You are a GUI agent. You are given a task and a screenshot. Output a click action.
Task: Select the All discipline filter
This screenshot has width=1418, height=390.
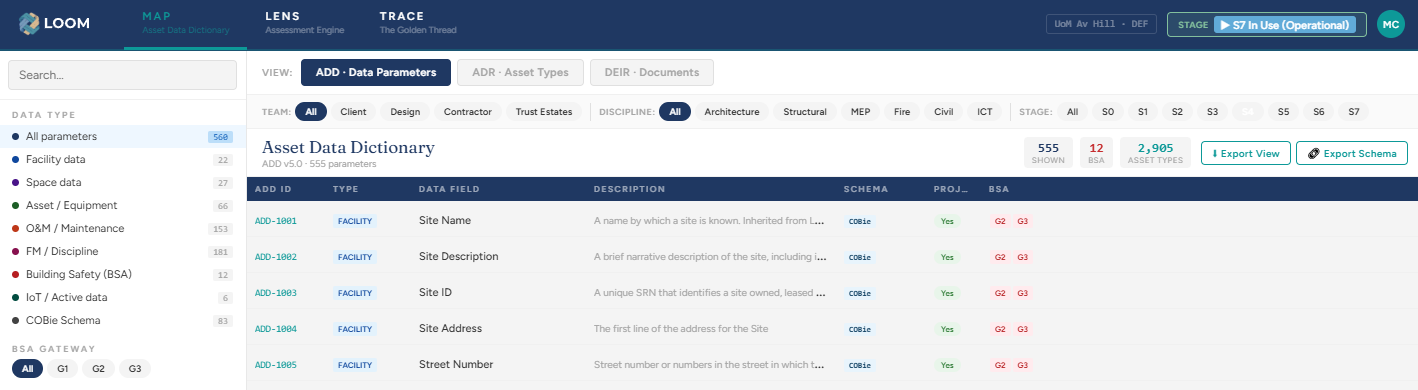click(x=675, y=112)
